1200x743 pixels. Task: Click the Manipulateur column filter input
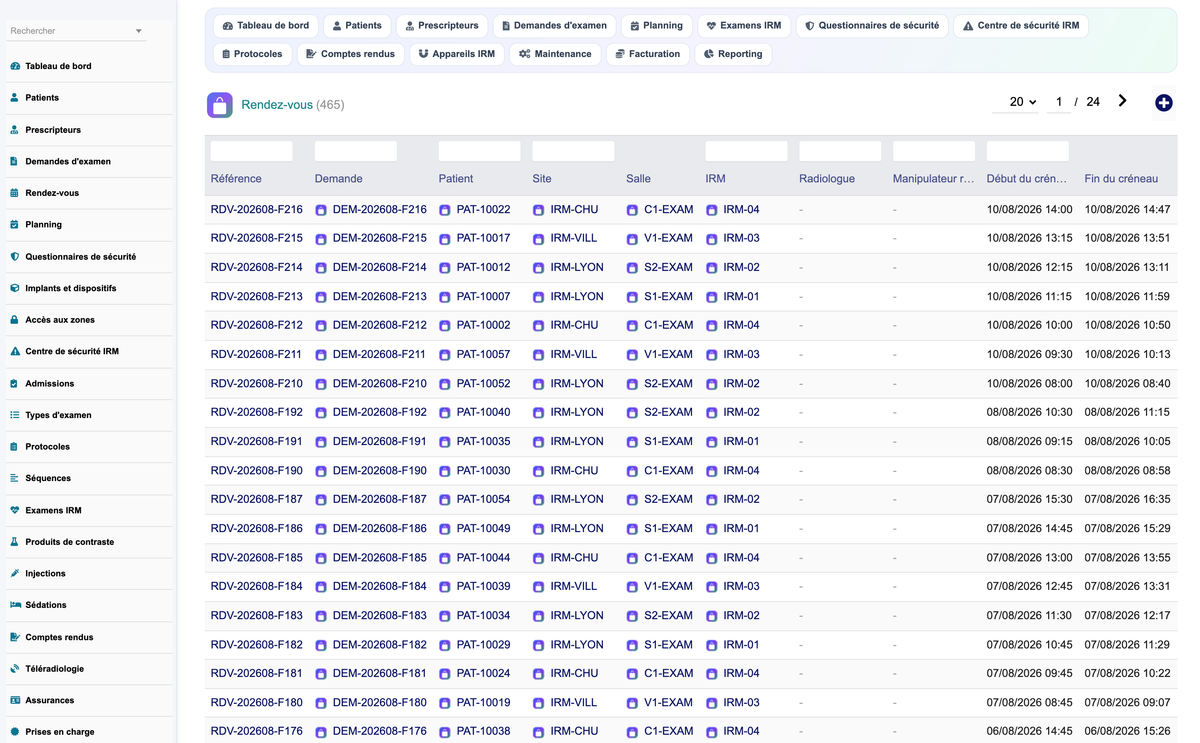coord(934,151)
